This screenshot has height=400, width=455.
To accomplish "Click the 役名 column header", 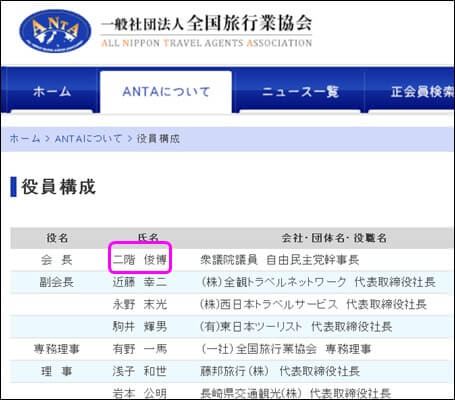I will pyautogui.click(x=57, y=238).
